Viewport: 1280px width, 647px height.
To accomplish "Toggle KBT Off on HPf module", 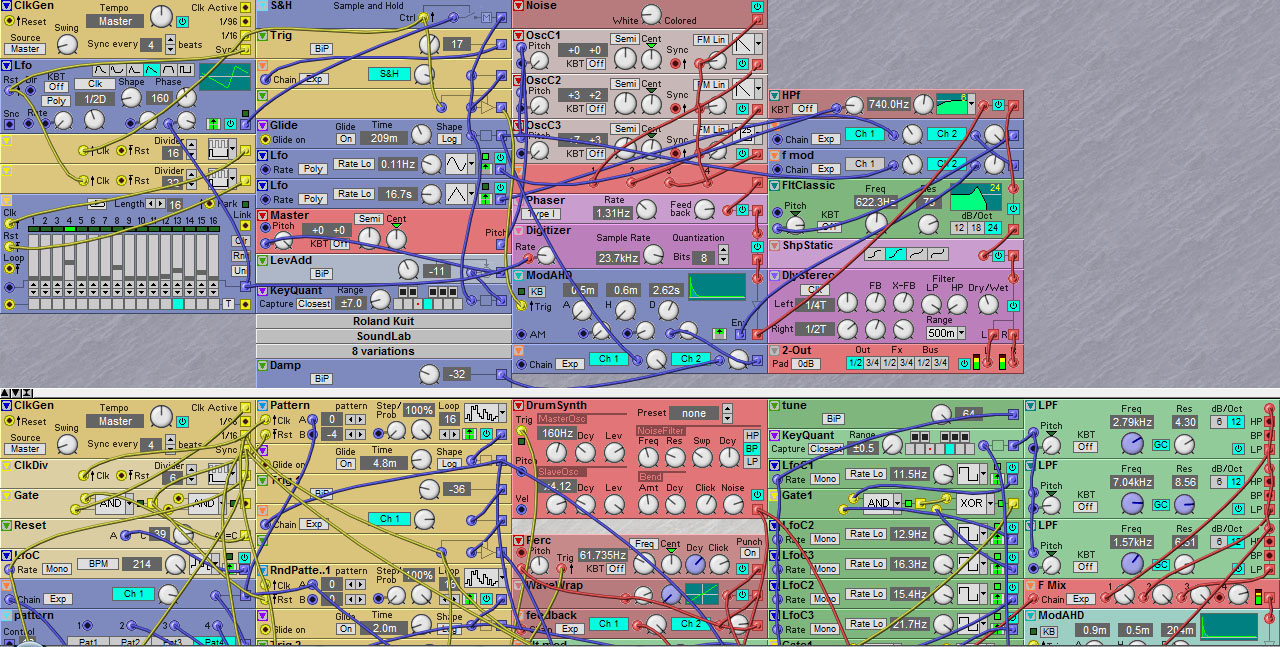I will click(x=805, y=109).
